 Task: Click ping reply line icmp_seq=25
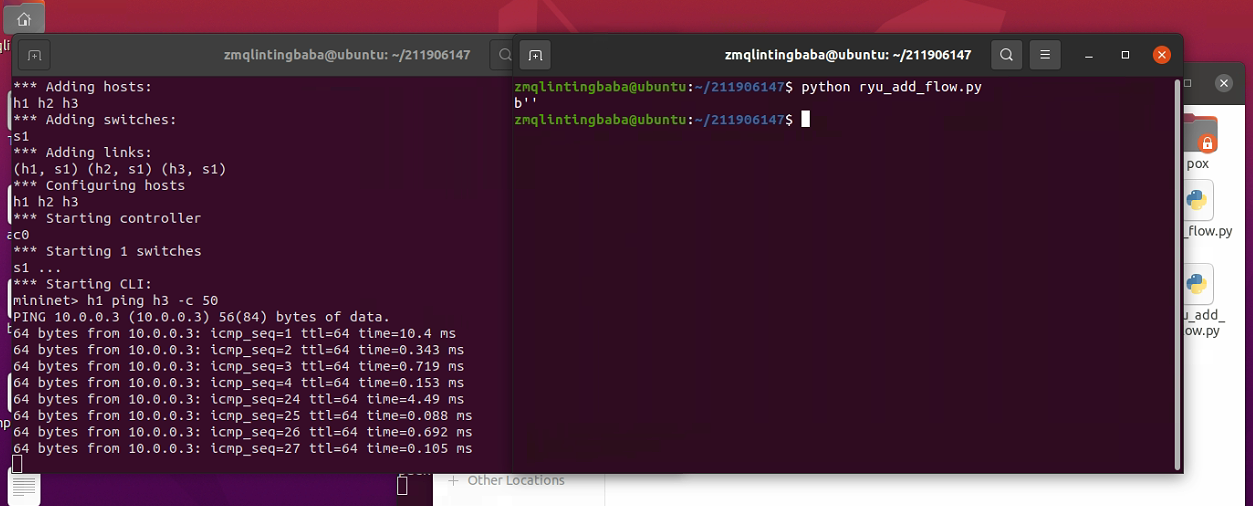(242, 415)
